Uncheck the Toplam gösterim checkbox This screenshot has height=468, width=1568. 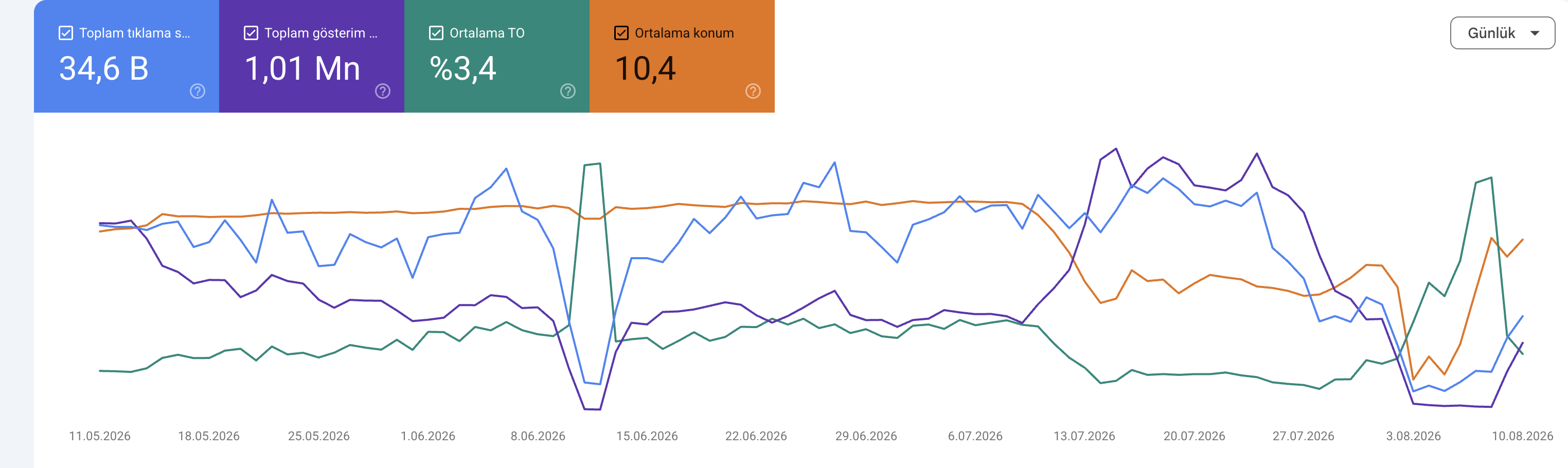click(x=251, y=33)
